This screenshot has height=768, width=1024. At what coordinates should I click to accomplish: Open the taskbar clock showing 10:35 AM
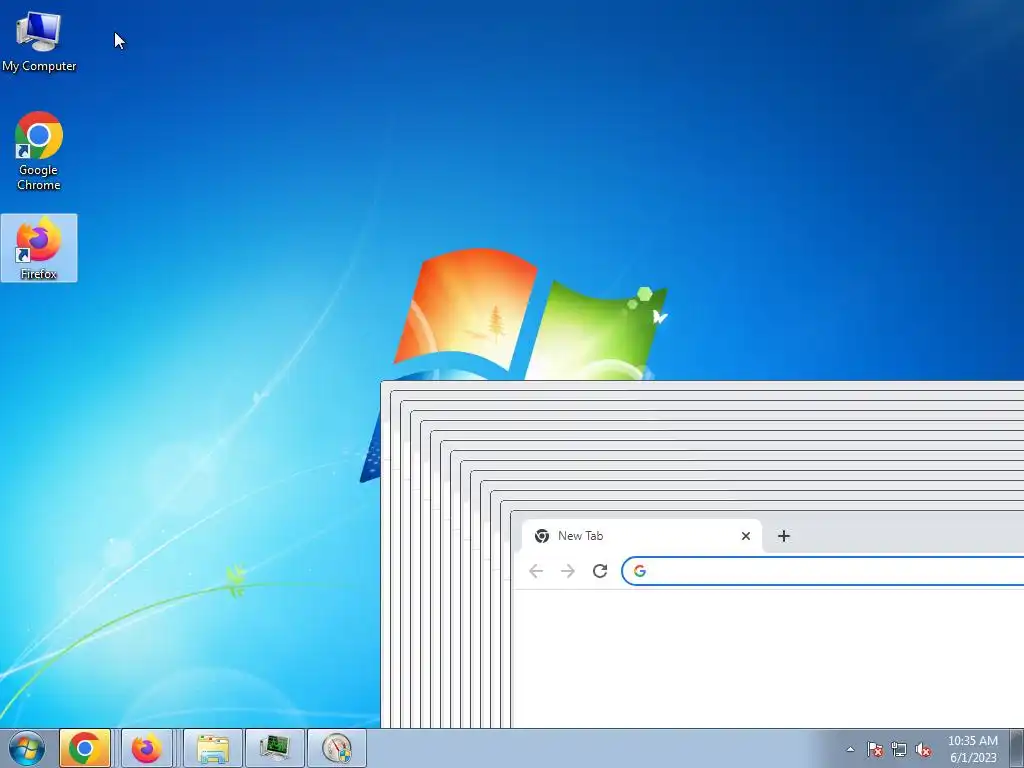click(x=973, y=749)
